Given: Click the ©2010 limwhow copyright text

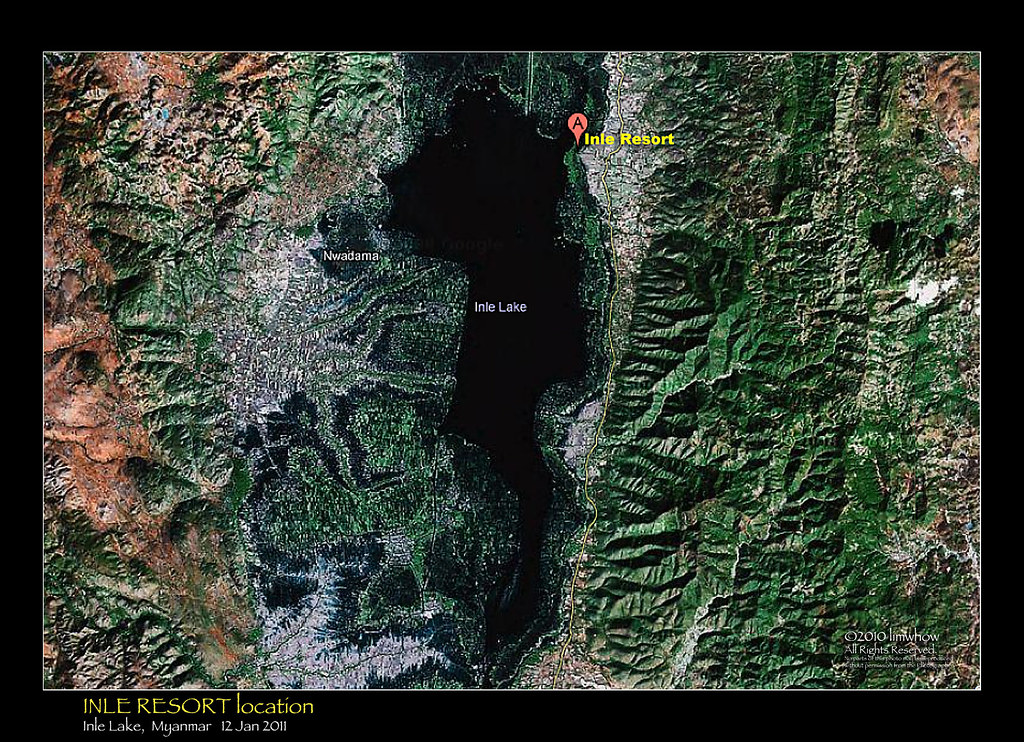Looking at the screenshot, I should pos(892,636).
